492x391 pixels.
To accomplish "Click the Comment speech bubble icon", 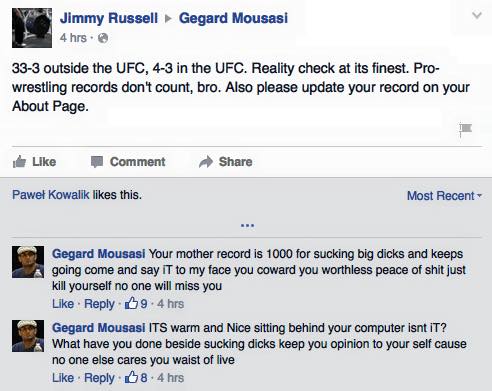I will point(97,162).
